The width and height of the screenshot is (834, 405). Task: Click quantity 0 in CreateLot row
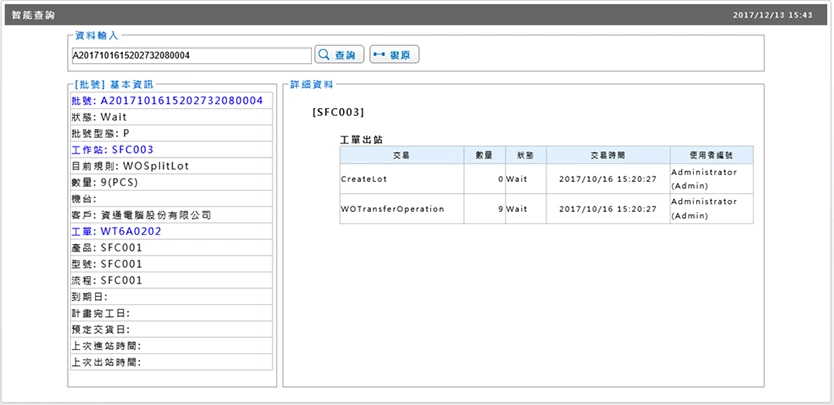(x=485, y=179)
